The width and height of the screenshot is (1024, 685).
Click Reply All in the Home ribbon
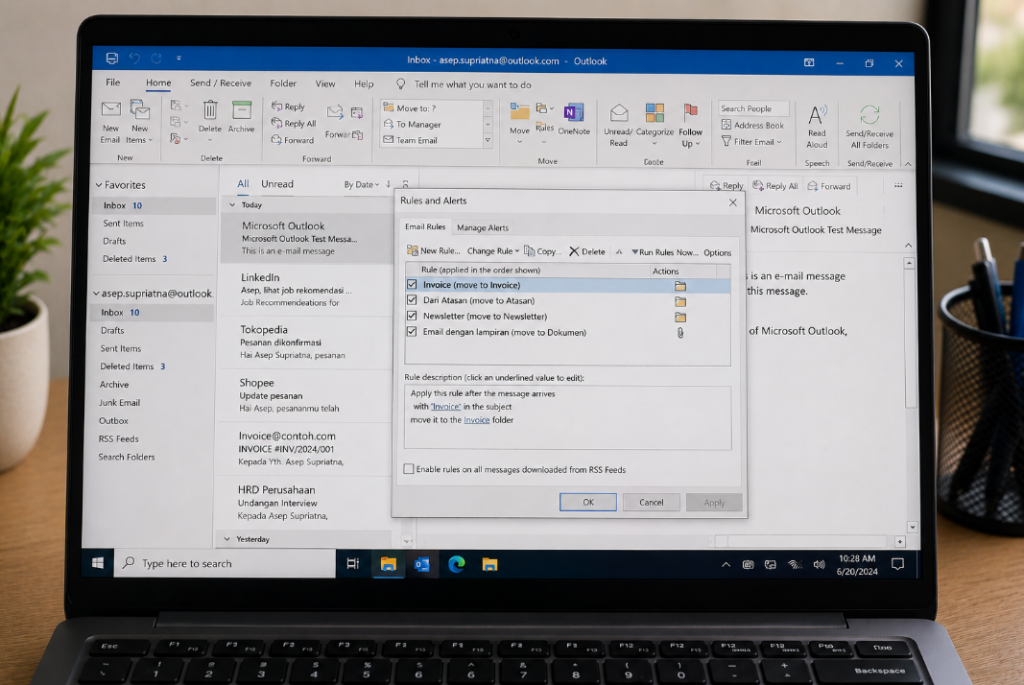[294, 123]
